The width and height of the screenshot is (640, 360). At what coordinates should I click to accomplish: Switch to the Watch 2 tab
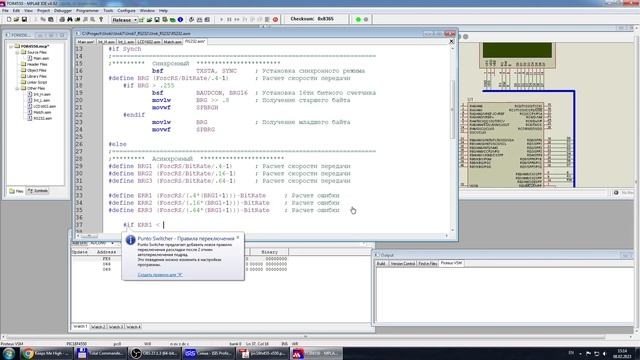pyautogui.click(x=98, y=327)
